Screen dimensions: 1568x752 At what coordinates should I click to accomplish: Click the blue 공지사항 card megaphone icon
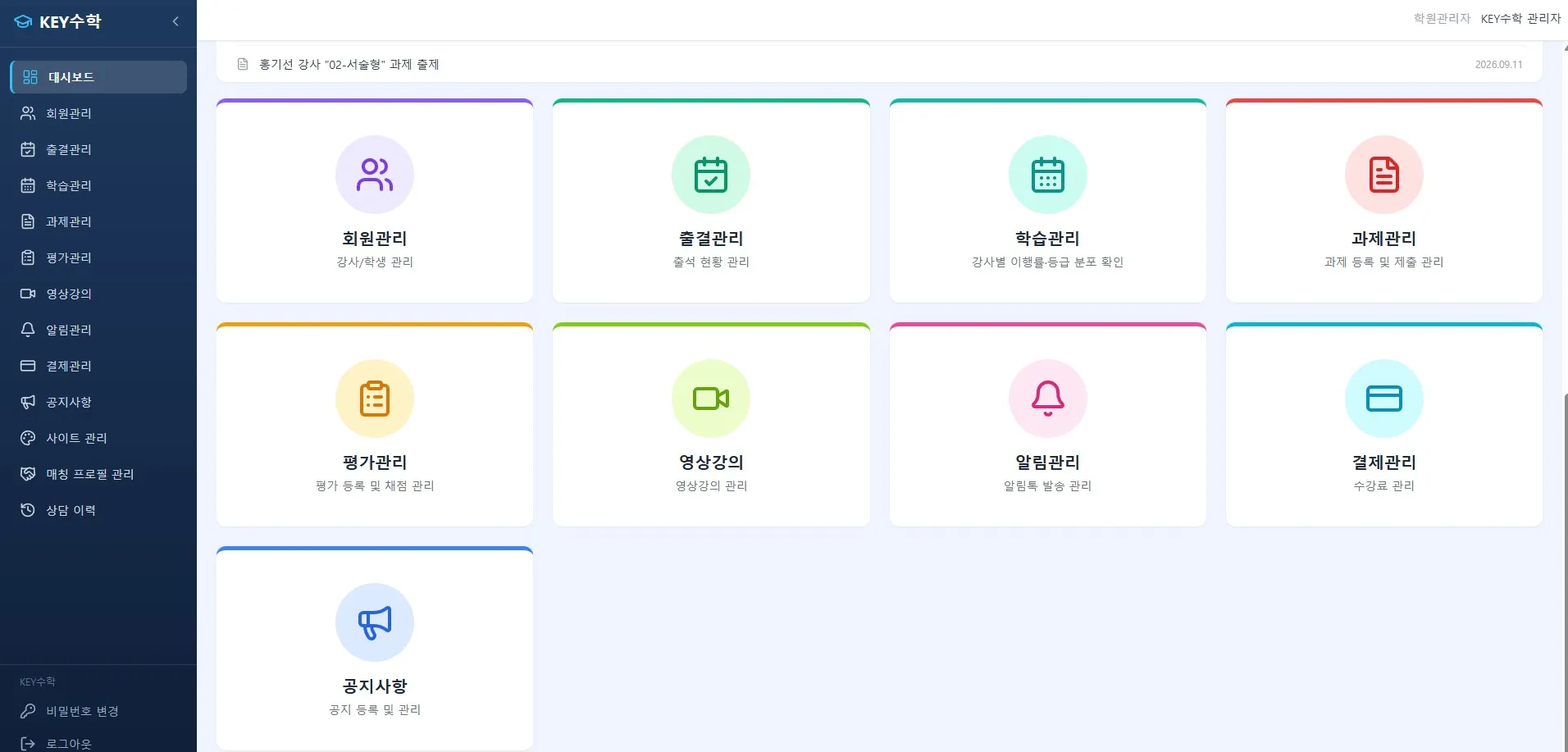tap(375, 622)
